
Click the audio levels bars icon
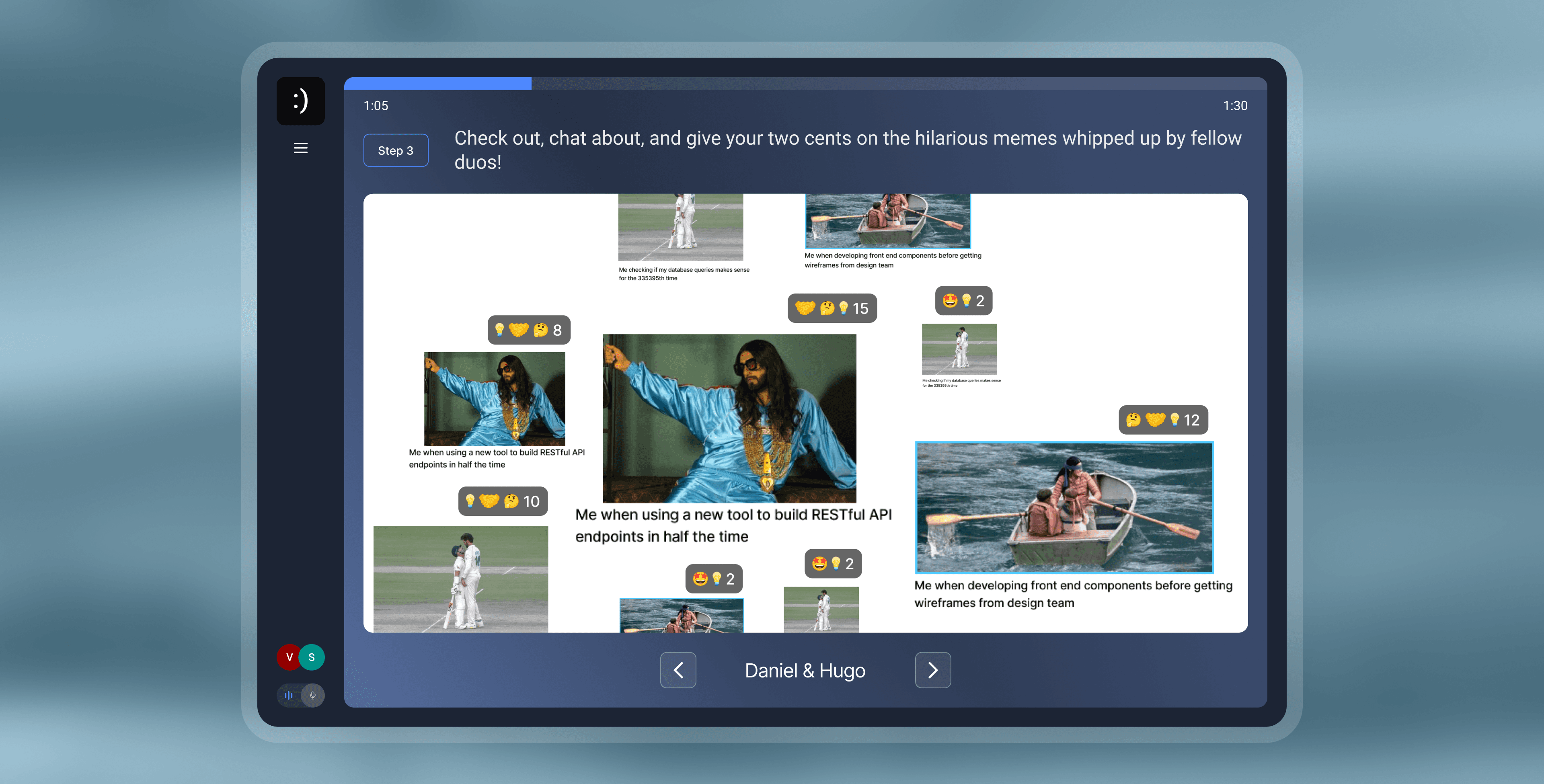289,695
